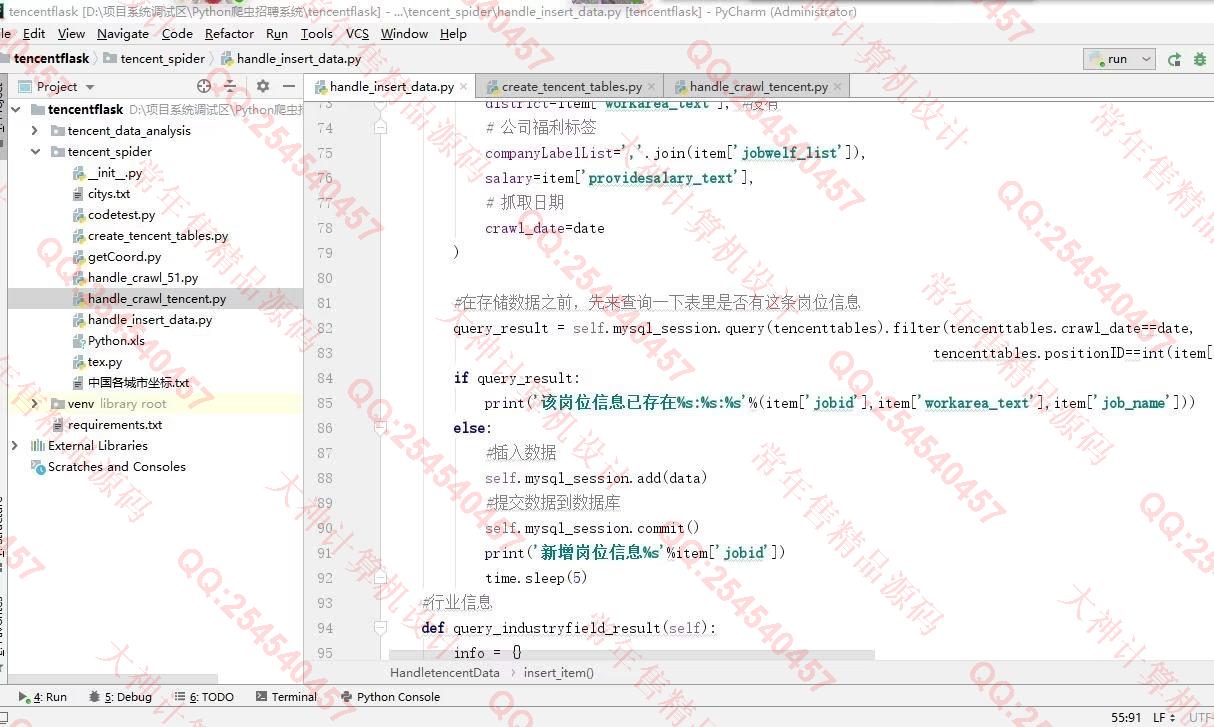Open the Edit menu

[34, 33]
